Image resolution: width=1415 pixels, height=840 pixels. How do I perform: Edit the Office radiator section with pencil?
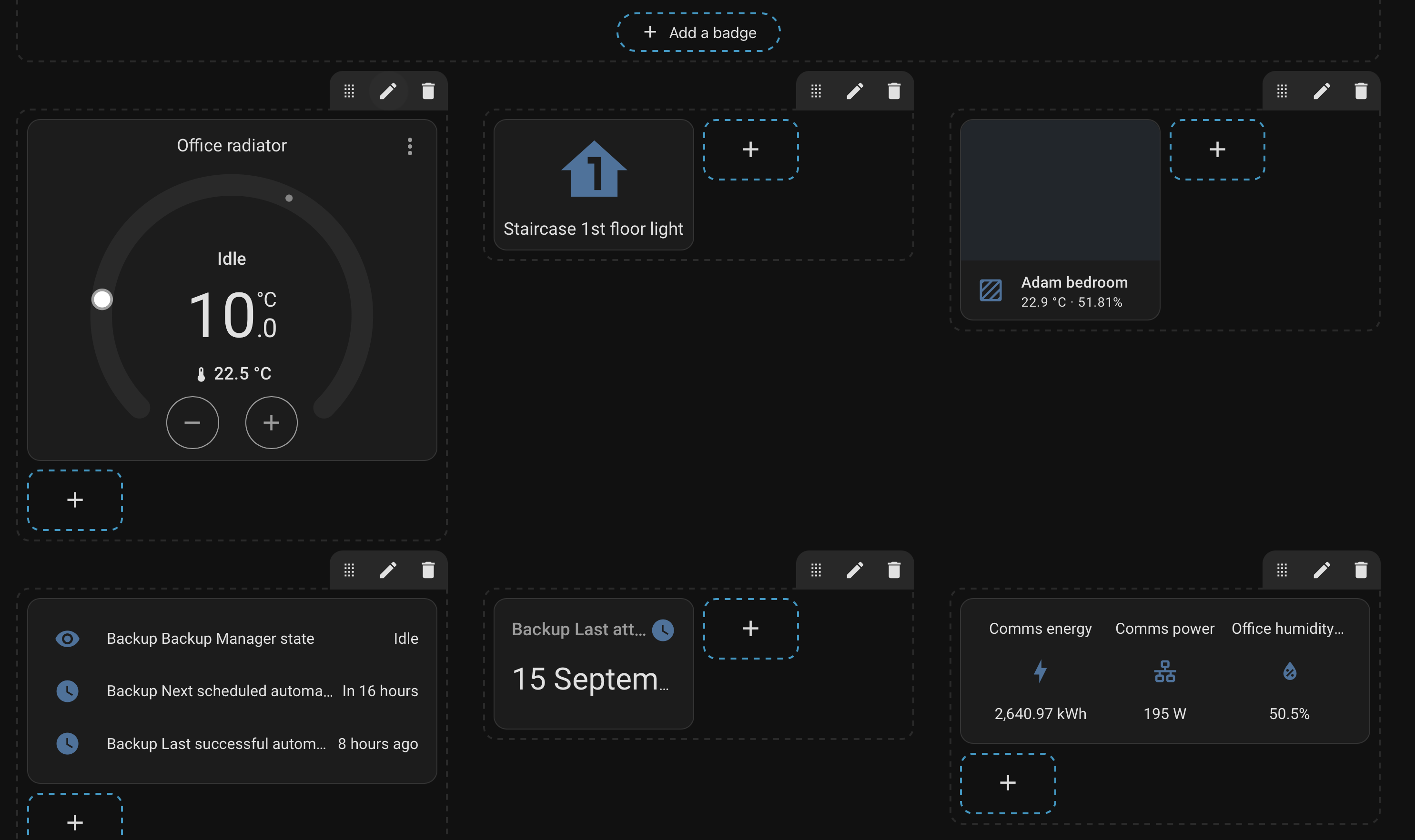pos(388,91)
